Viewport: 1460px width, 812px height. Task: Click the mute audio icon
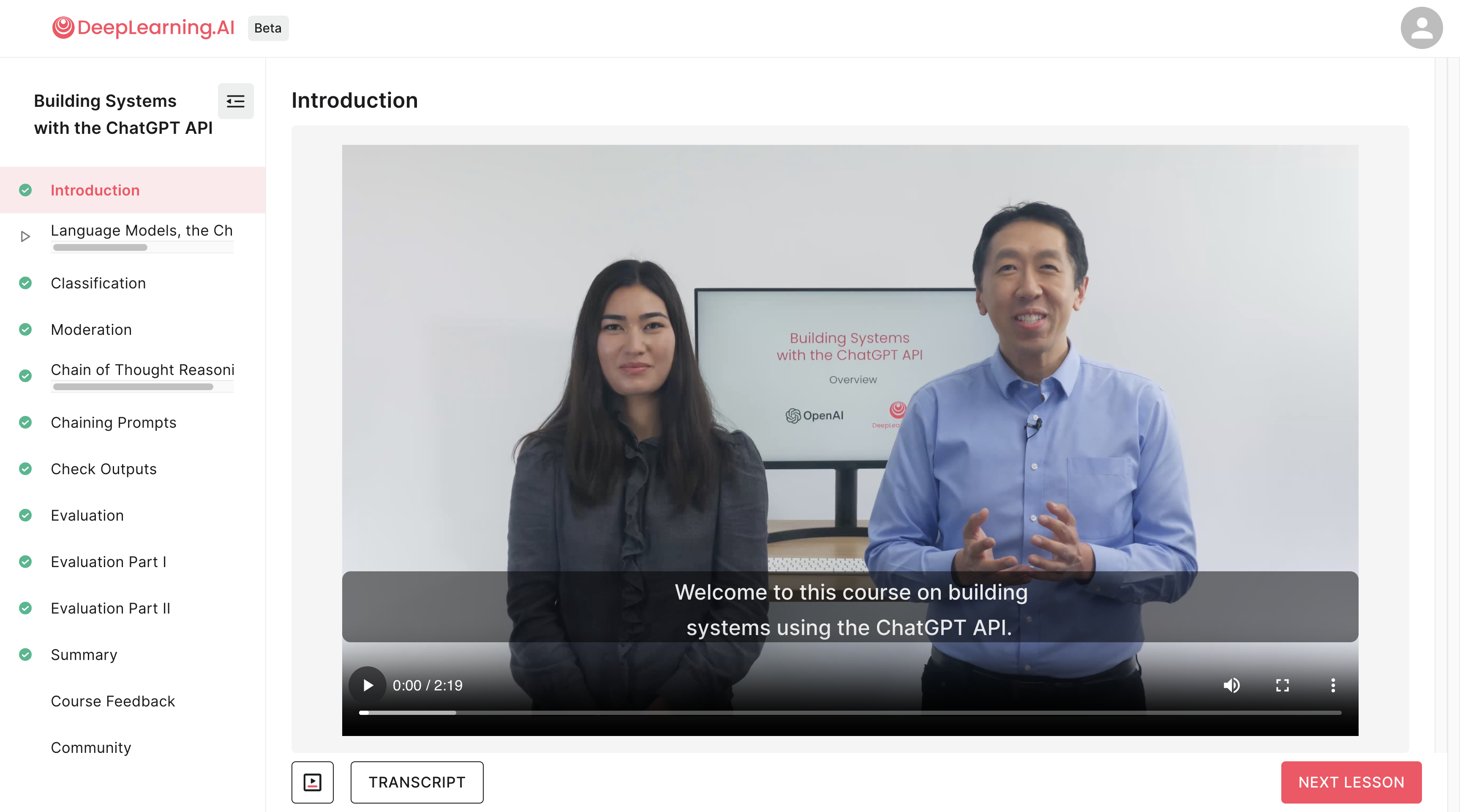pos(1232,684)
